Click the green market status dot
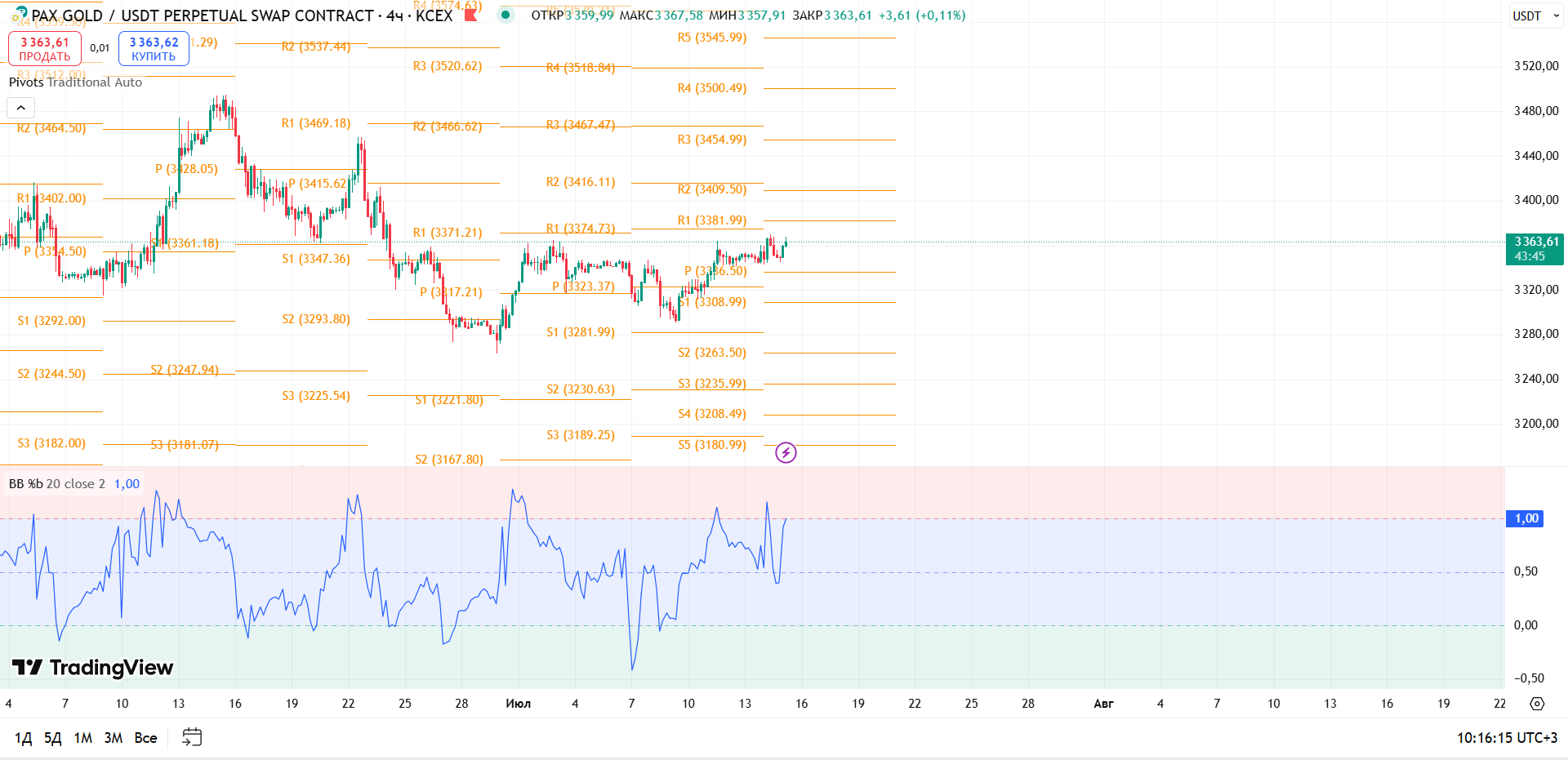Viewport: 1568px width, 760px height. (506, 15)
